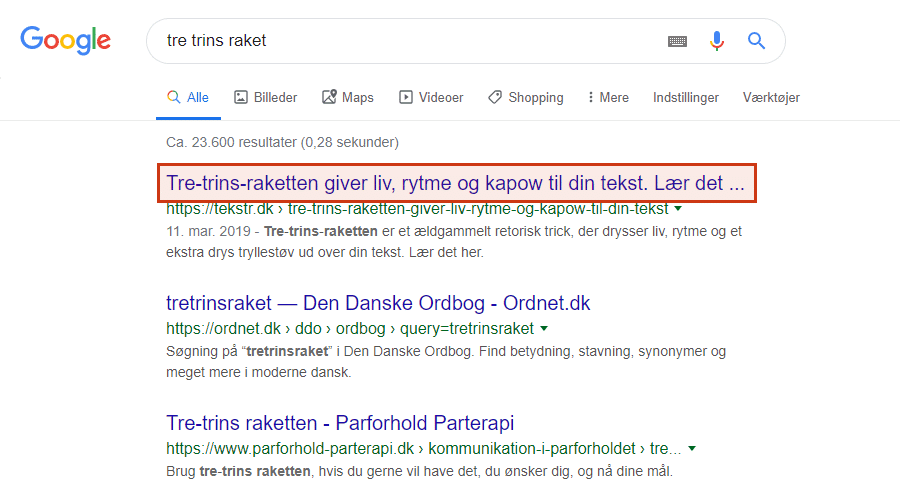This screenshot has height=493, width=900.
Task: Open Indstillinger
Action: tap(686, 98)
